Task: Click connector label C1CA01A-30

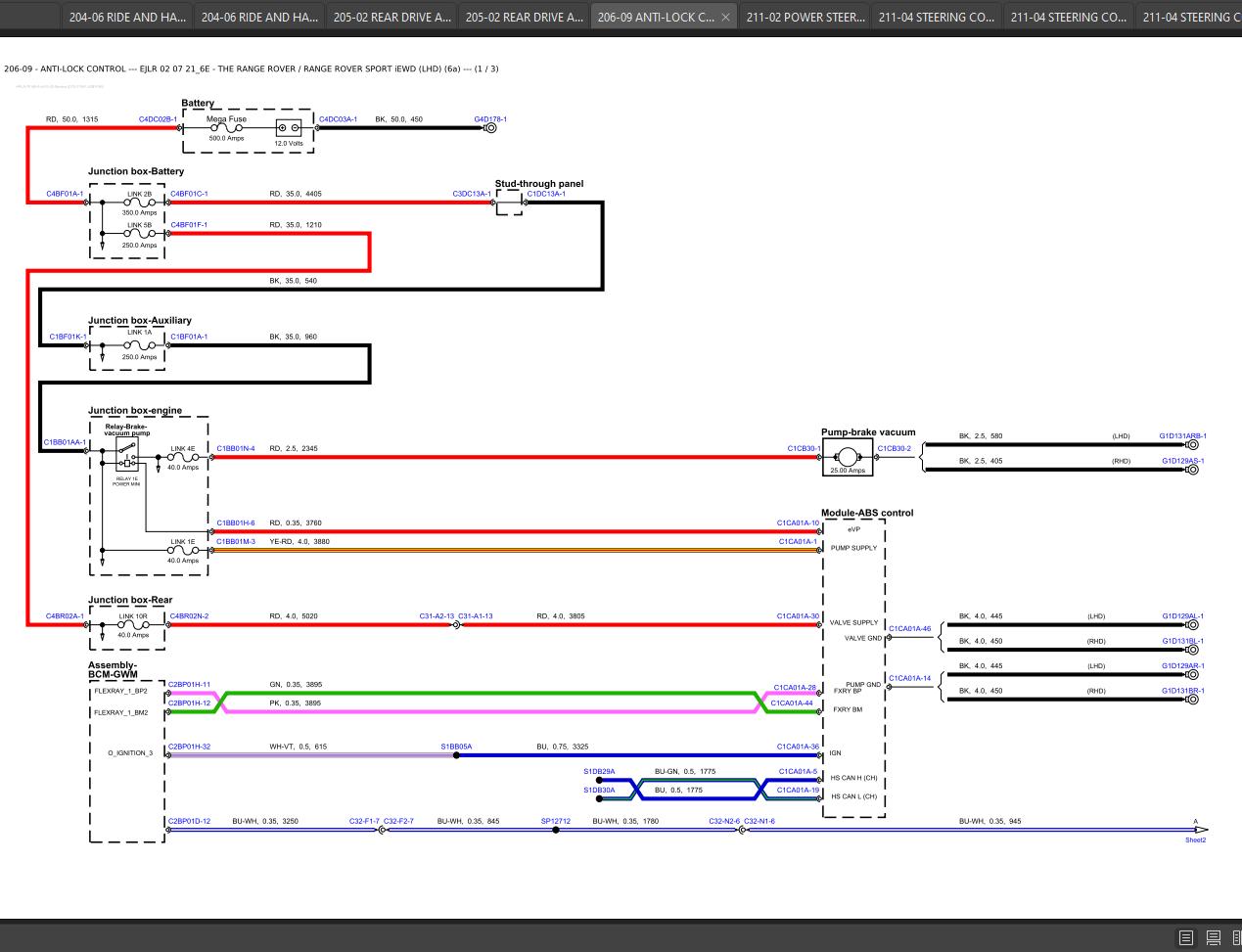Action: (x=798, y=616)
